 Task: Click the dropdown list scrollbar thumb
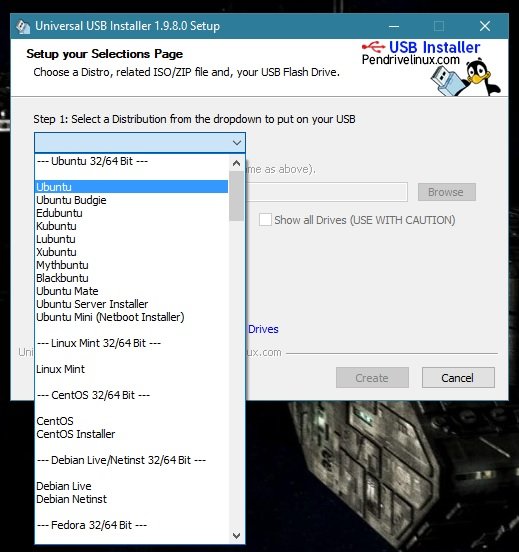(x=236, y=196)
